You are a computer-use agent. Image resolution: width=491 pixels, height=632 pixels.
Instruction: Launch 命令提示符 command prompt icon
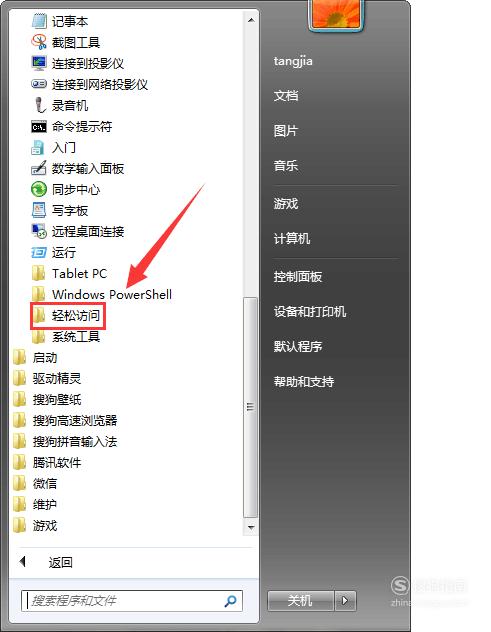[x=39, y=127]
